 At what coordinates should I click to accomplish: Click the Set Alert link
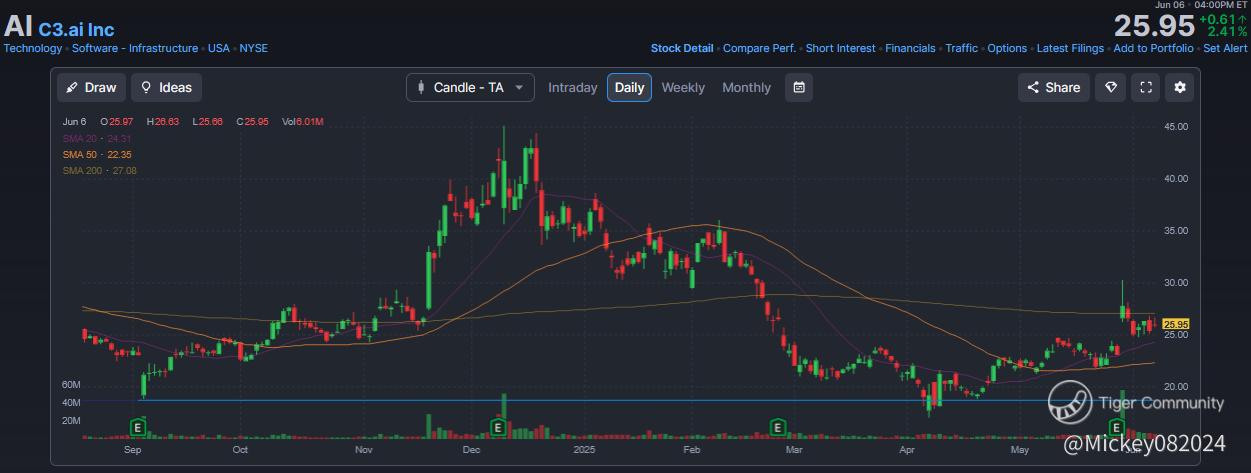1225,48
